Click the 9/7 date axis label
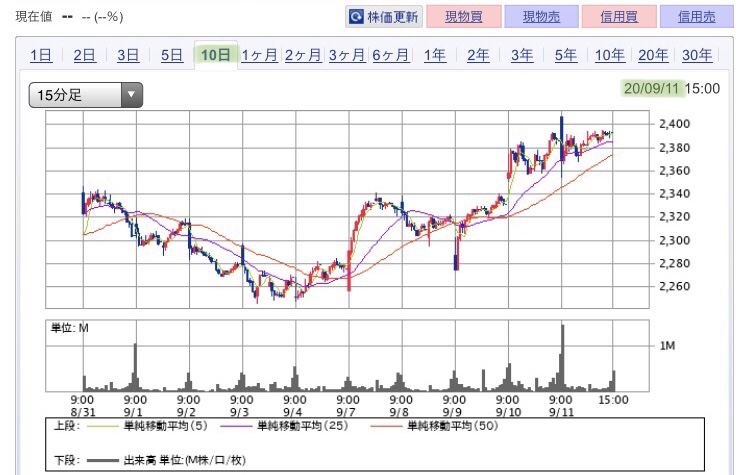The image size is (741, 475). point(346,412)
